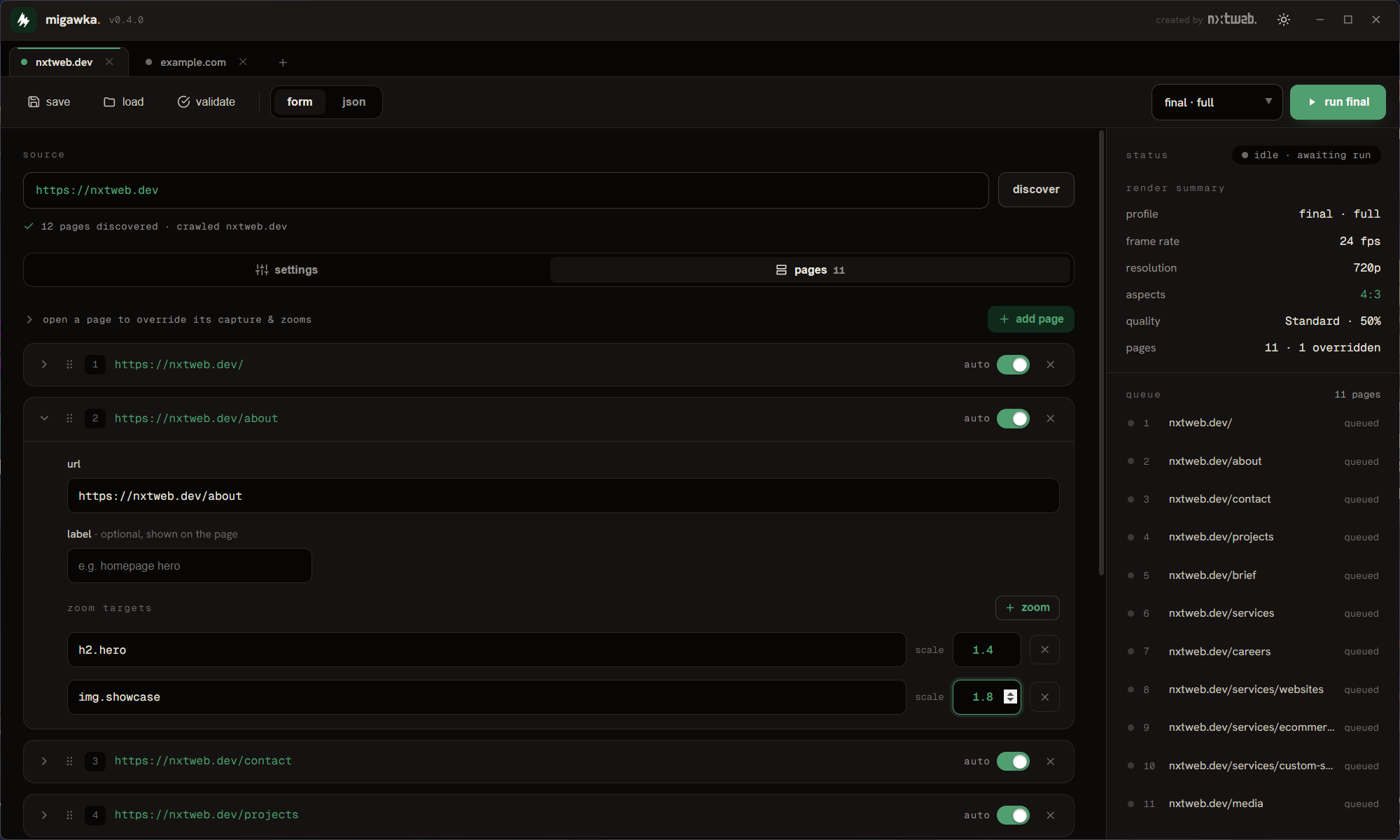Remove the projects page

point(1051,815)
